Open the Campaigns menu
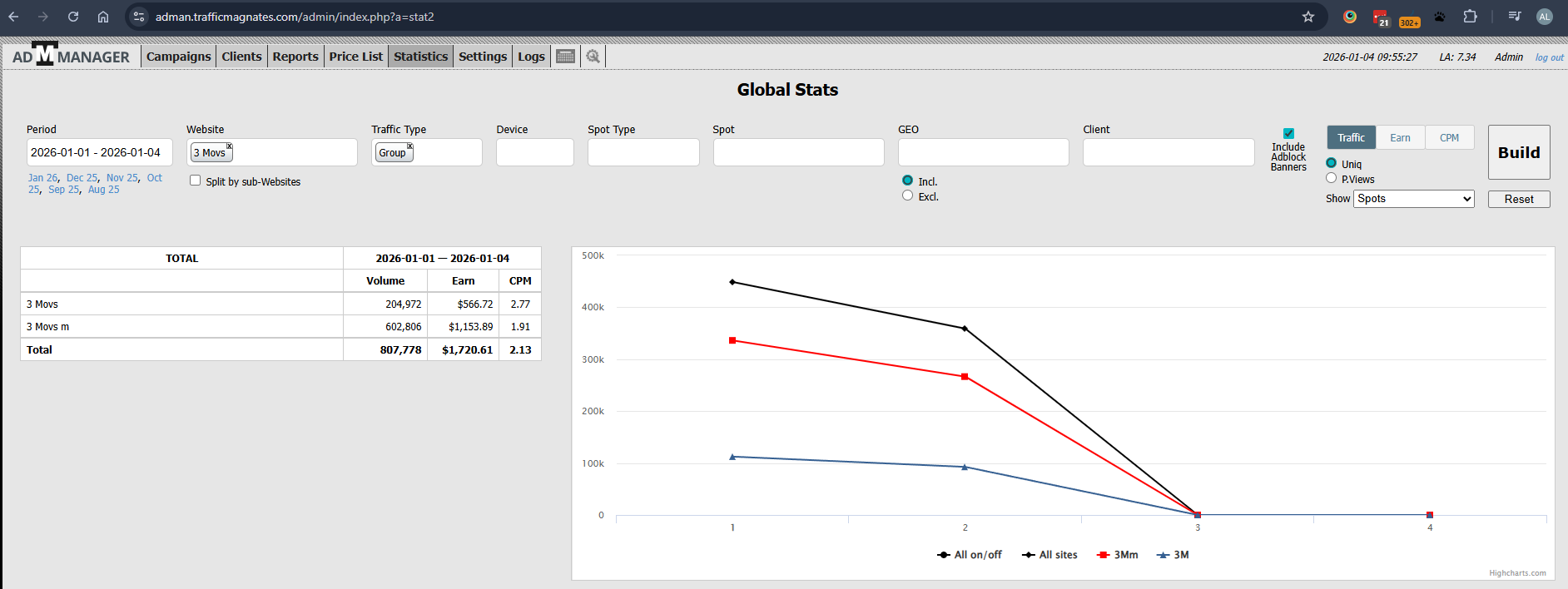Viewport: 1568px width, 589px height. 179,57
